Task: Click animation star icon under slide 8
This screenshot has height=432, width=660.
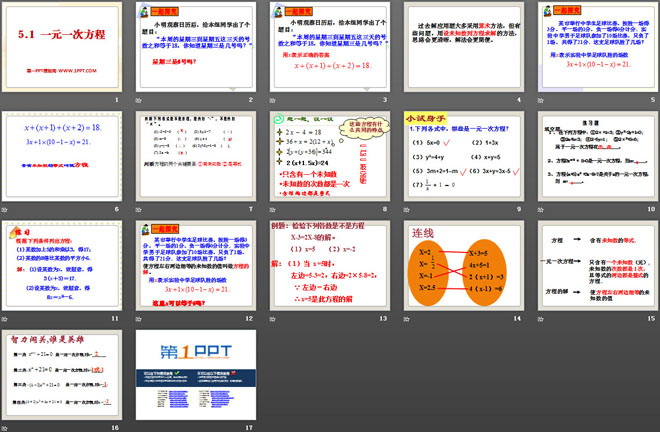Action: coord(272,210)
